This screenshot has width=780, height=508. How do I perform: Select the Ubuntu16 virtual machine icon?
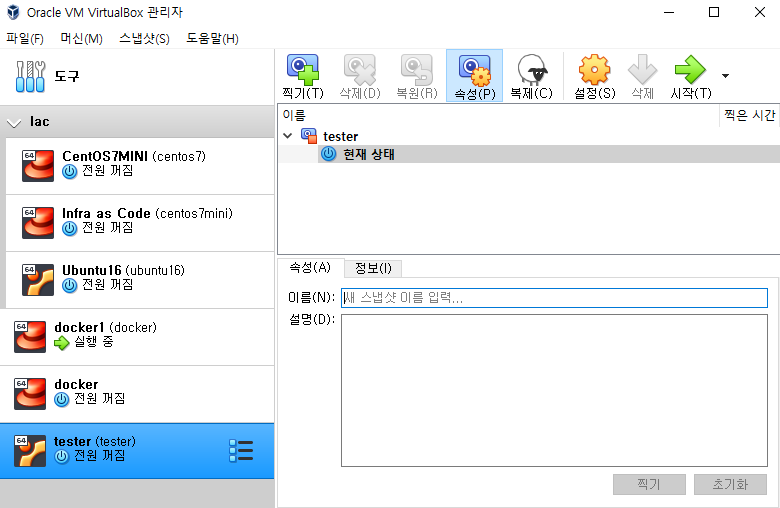coord(38,280)
